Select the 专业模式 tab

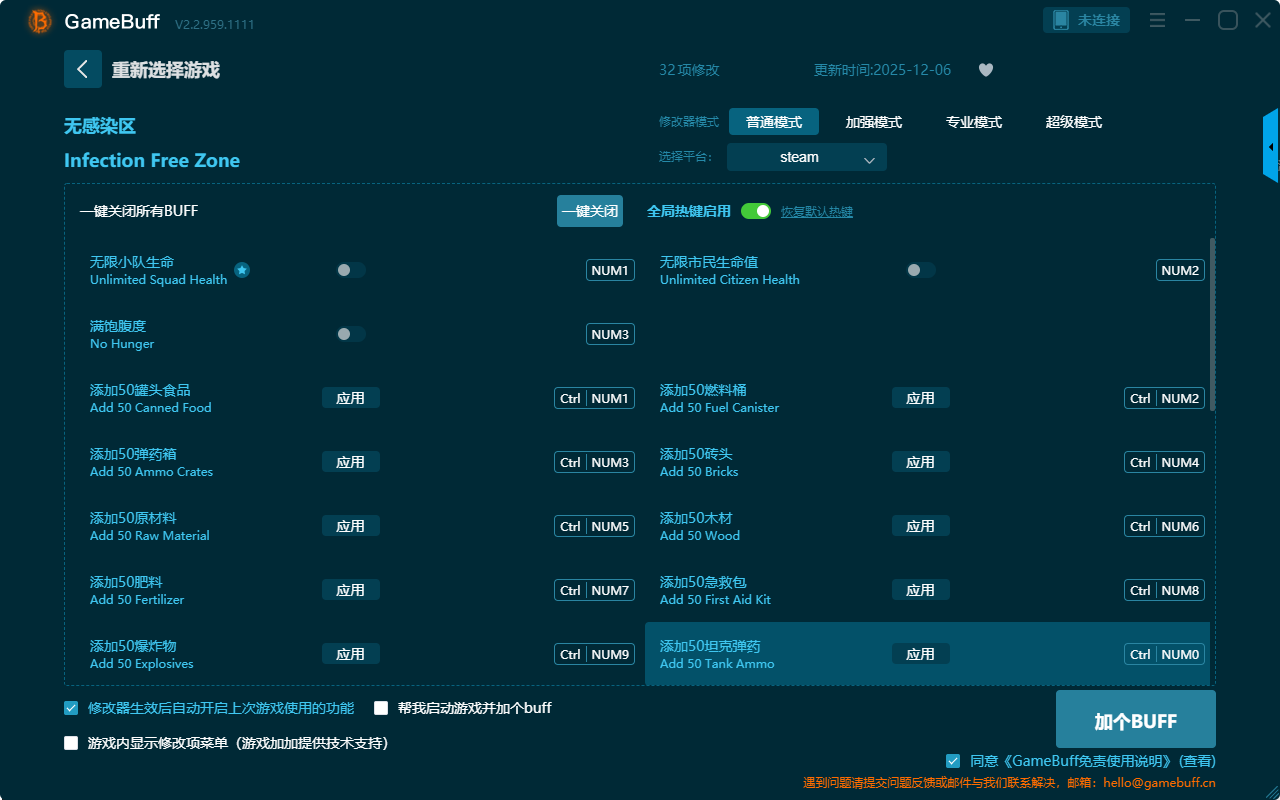(x=973, y=122)
